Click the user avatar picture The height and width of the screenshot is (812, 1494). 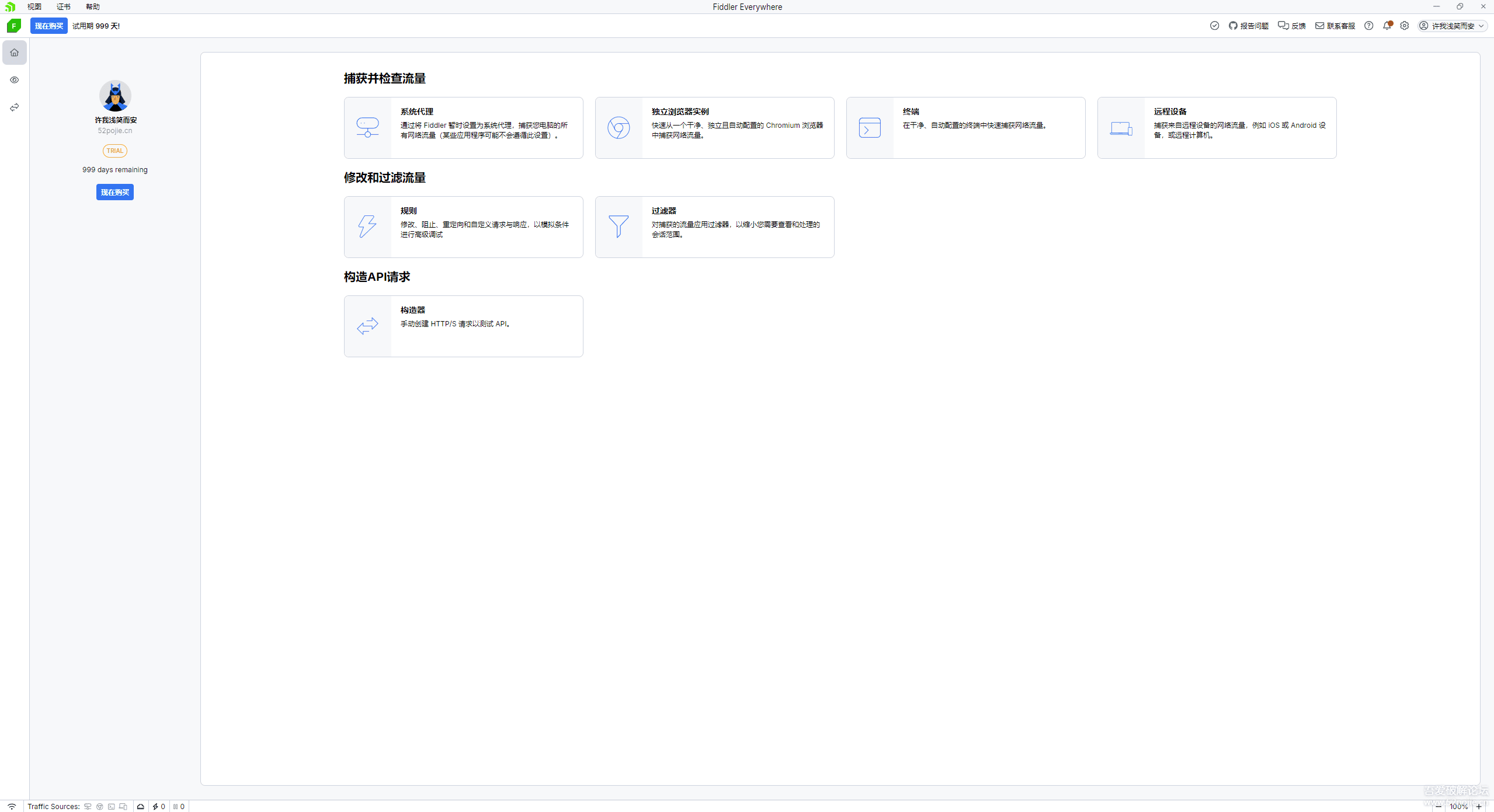point(115,96)
